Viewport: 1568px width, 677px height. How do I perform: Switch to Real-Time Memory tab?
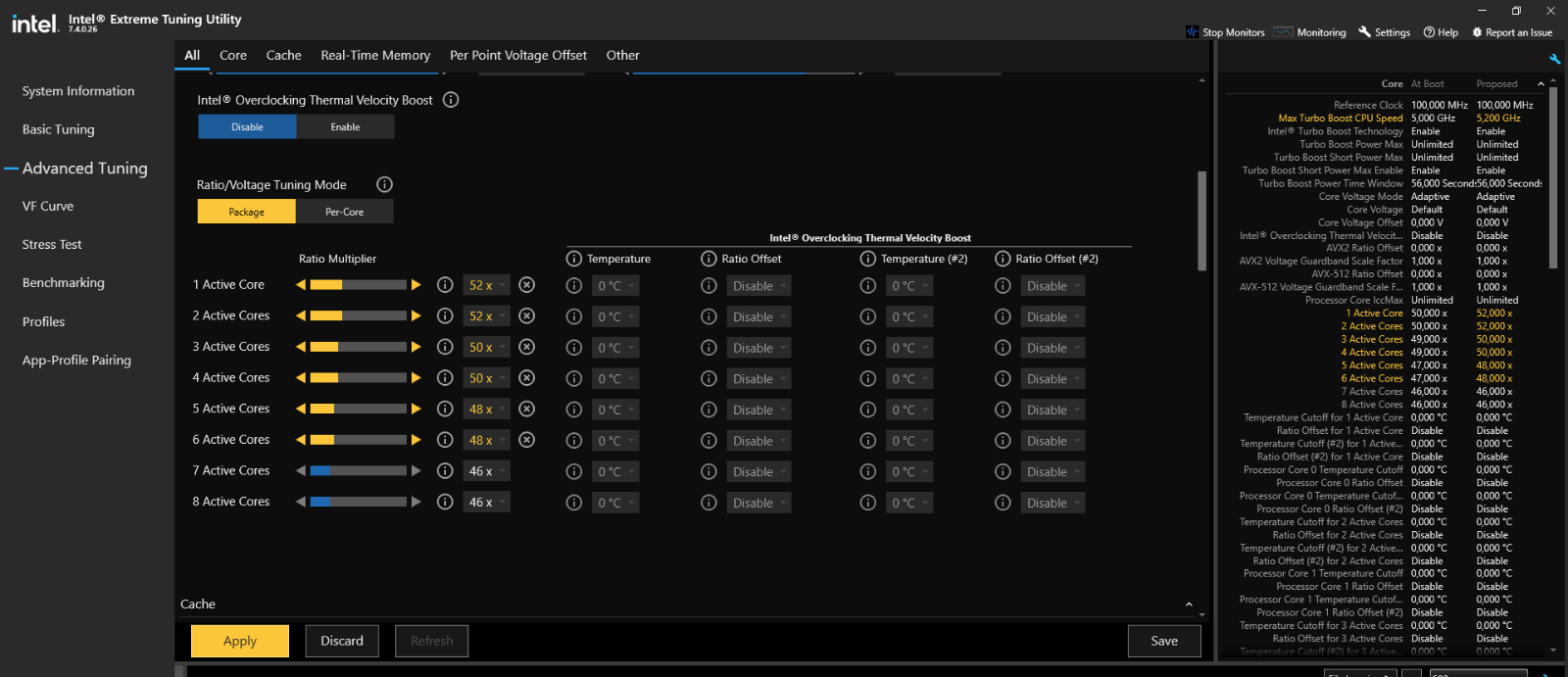tap(375, 56)
